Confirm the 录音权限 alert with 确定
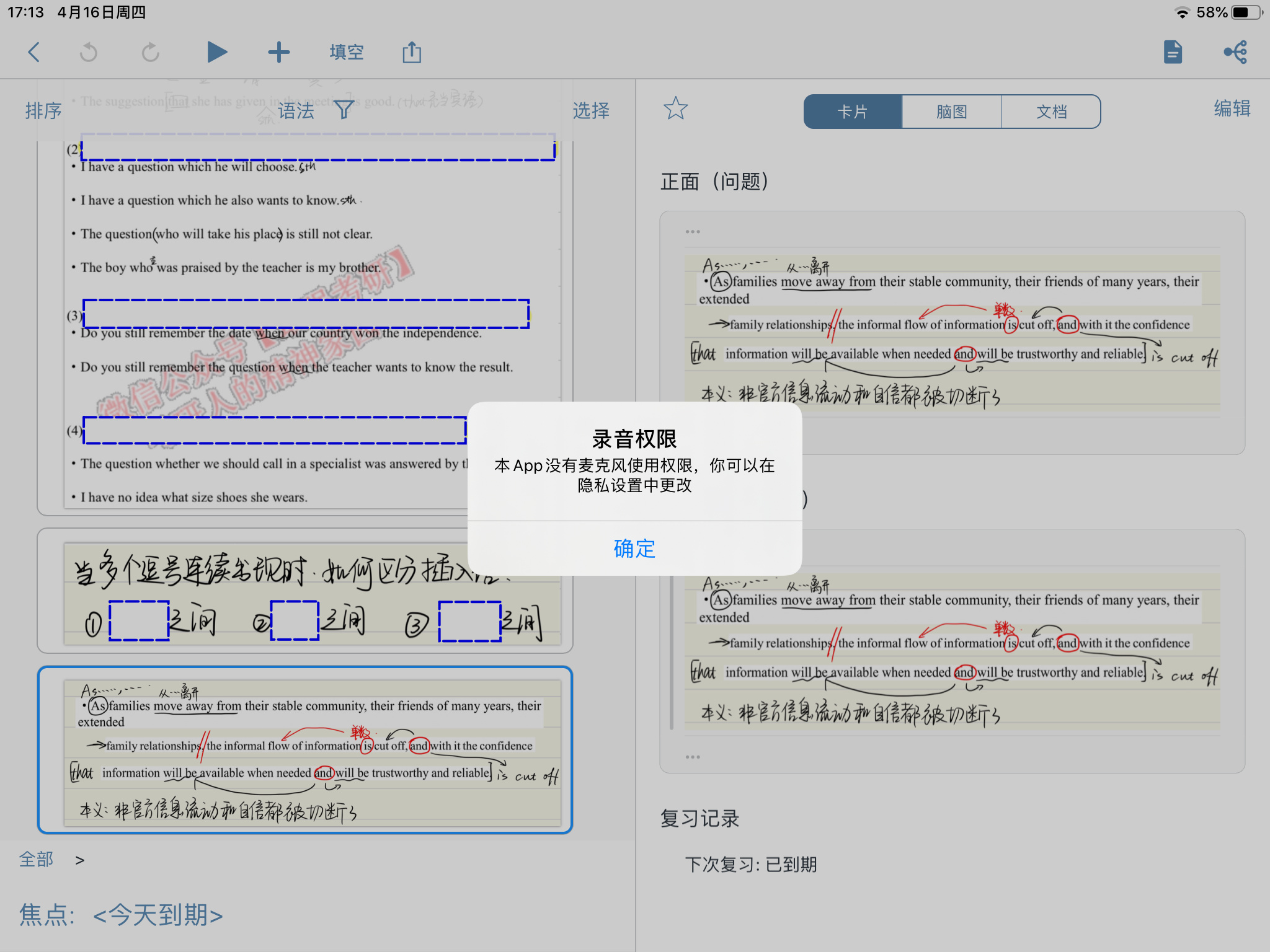 click(634, 549)
